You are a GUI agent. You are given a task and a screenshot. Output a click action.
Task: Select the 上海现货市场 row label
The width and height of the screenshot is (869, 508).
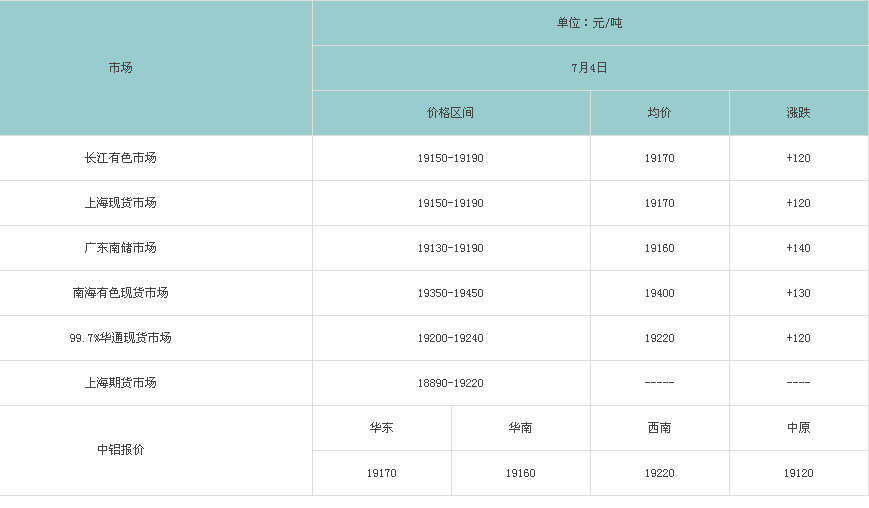coord(120,203)
